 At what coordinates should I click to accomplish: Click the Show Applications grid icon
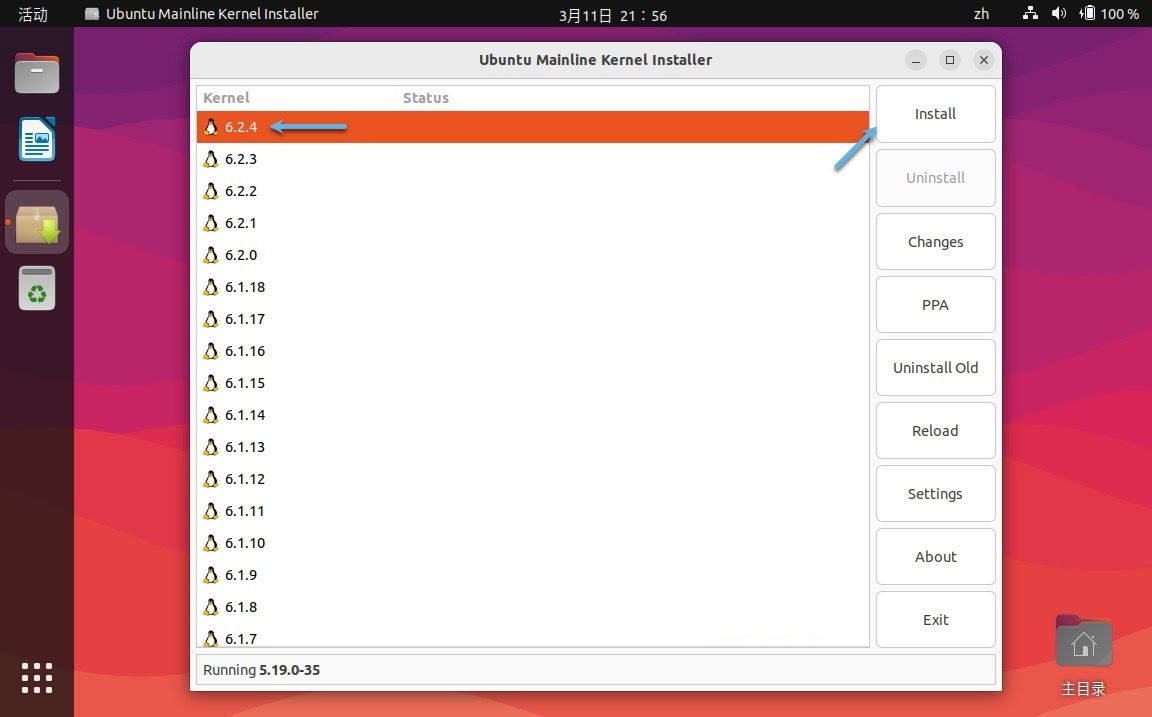(36, 678)
